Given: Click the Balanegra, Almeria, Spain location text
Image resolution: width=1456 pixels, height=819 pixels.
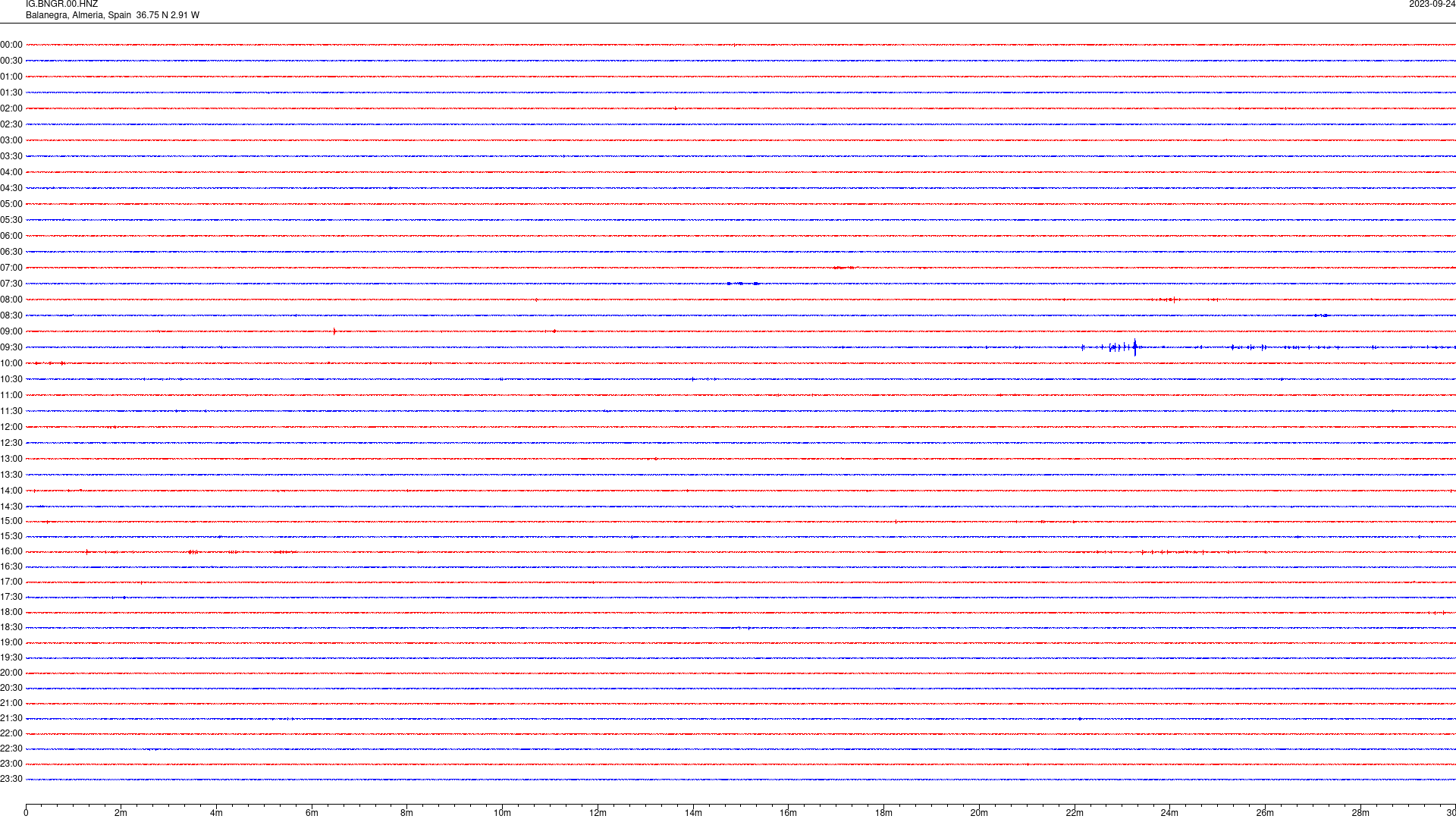Looking at the screenshot, I should (x=78, y=15).
